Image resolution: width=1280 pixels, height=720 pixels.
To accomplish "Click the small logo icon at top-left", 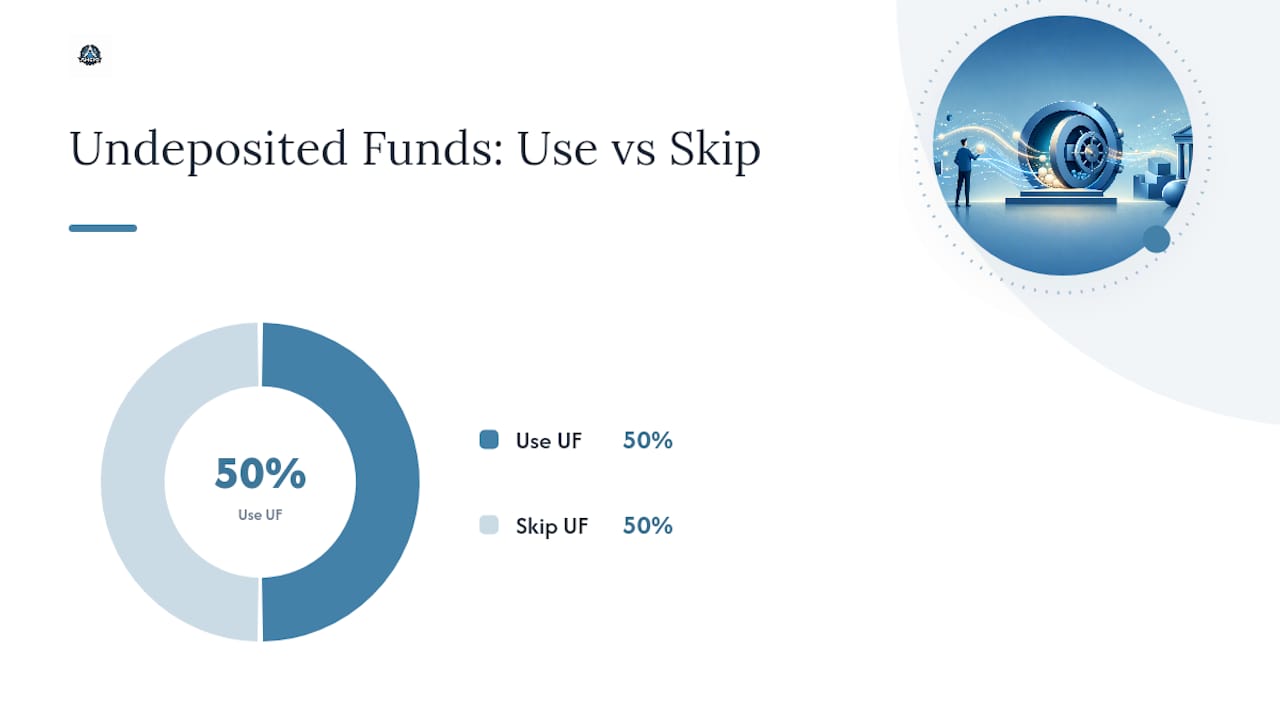I will coord(90,55).
